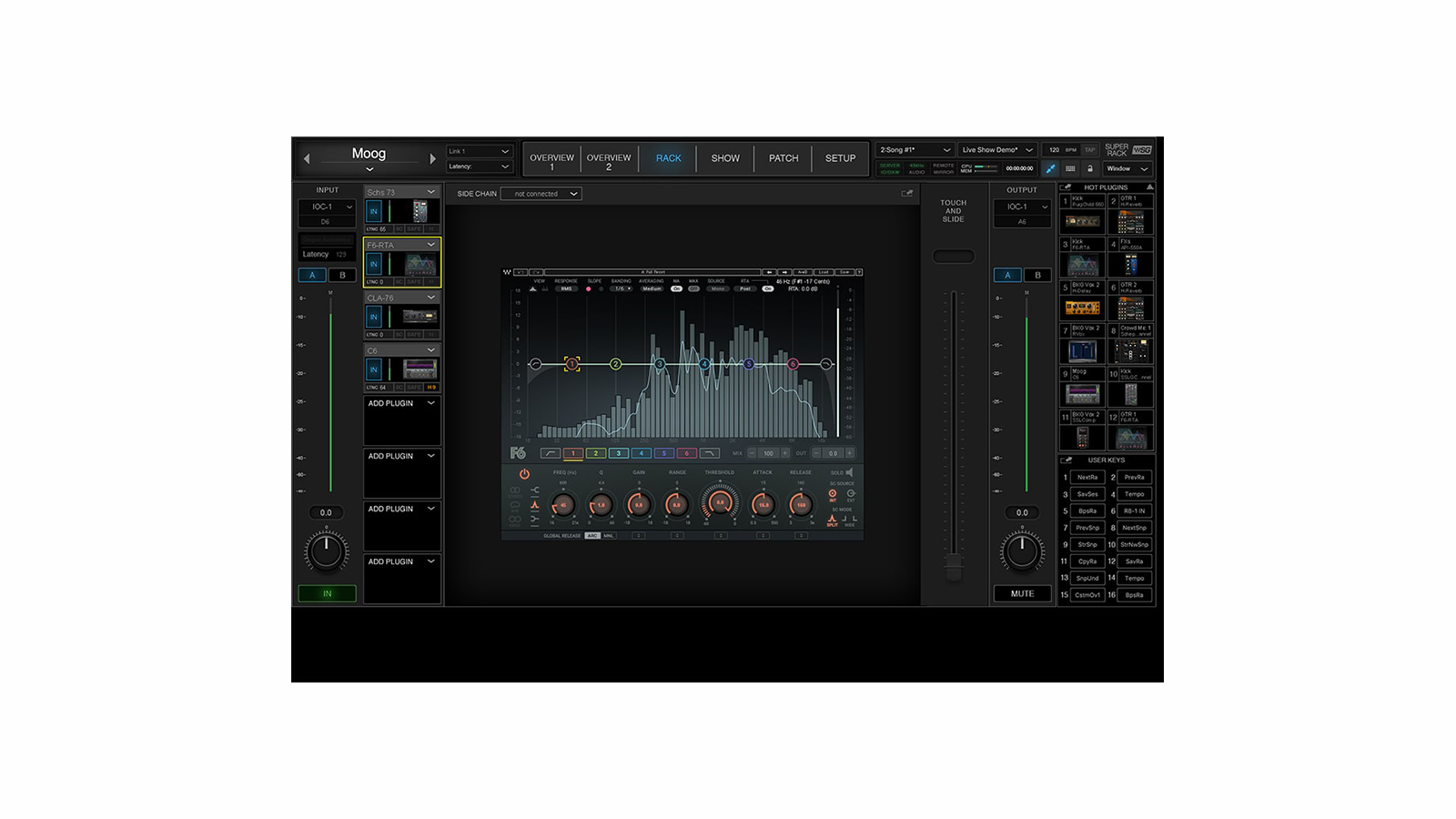
Task: Switch global release to MNL
Action: pyautogui.click(x=609, y=536)
